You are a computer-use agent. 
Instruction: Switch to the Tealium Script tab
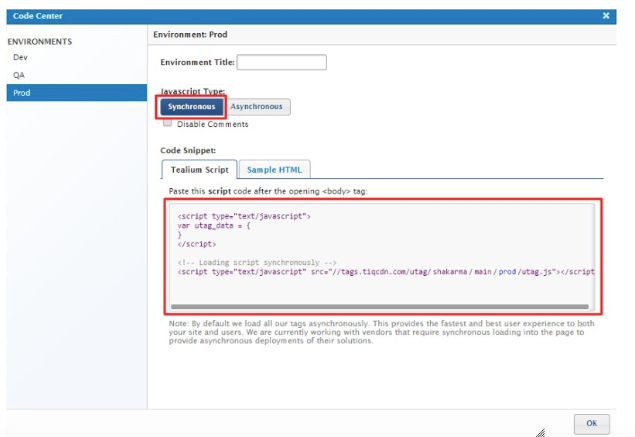(199, 169)
